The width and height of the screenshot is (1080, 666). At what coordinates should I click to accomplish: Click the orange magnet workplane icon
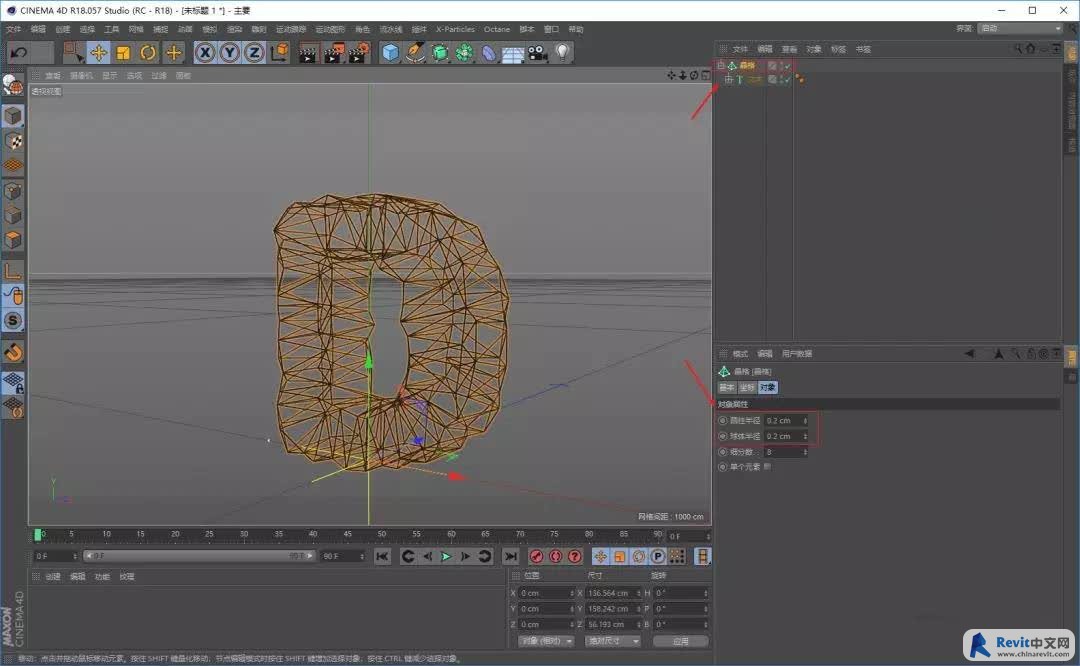[x=13, y=353]
